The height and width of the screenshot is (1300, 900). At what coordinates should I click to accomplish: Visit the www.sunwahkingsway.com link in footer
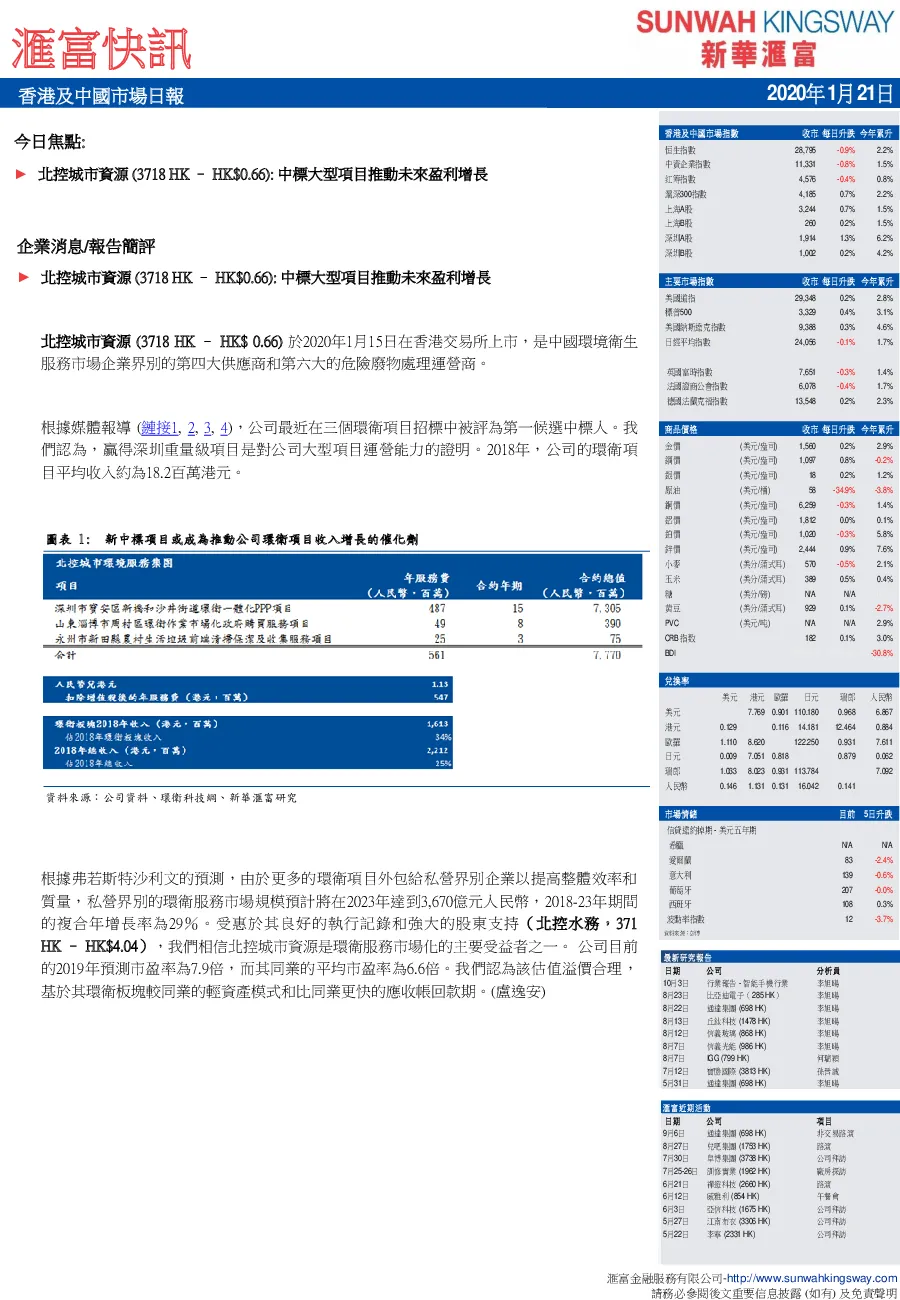click(x=812, y=1279)
